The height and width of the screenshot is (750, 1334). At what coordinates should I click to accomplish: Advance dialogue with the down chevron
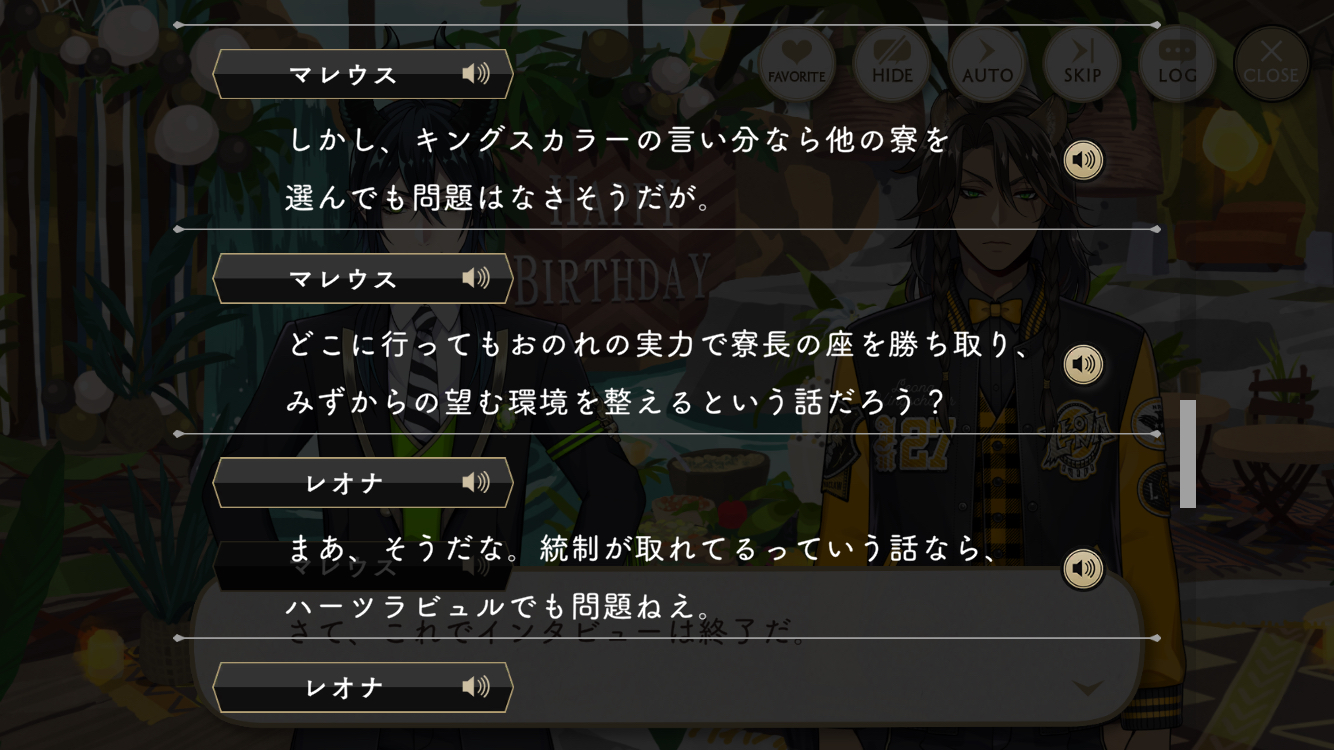[1088, 688]
